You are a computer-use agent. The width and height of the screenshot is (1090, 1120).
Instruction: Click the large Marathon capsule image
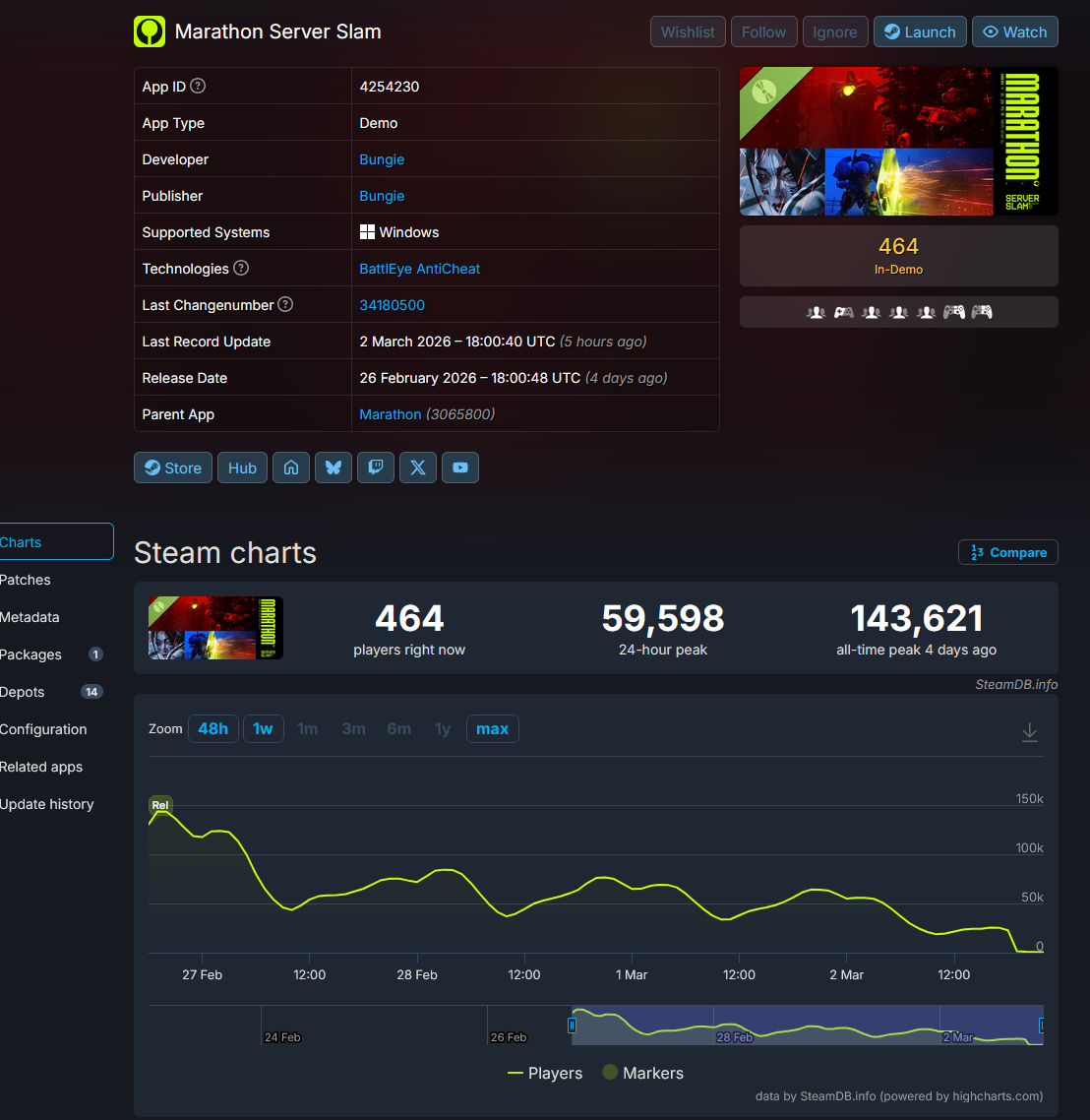tap(899, 142)
